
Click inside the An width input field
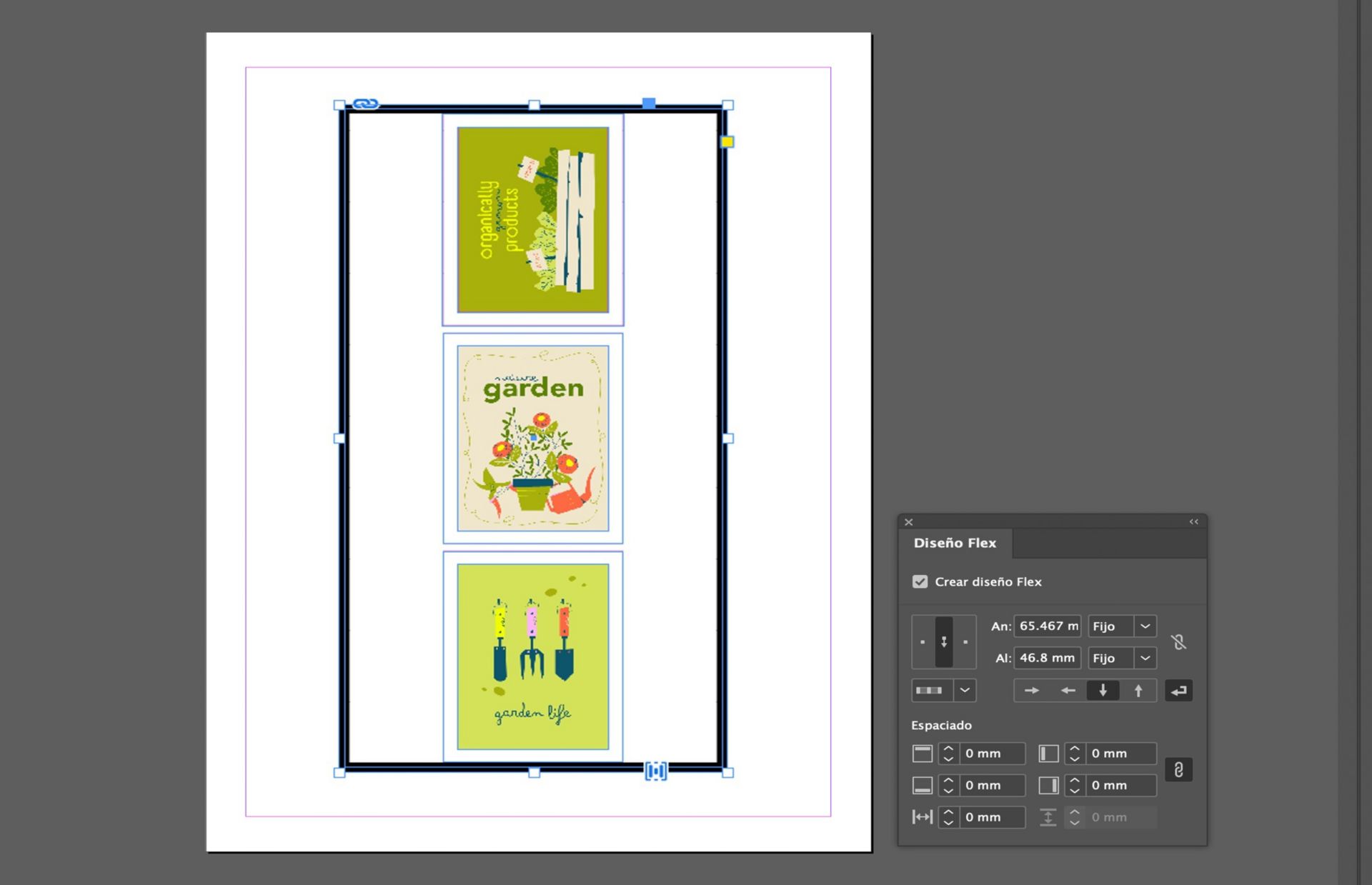coord(1047,626)
